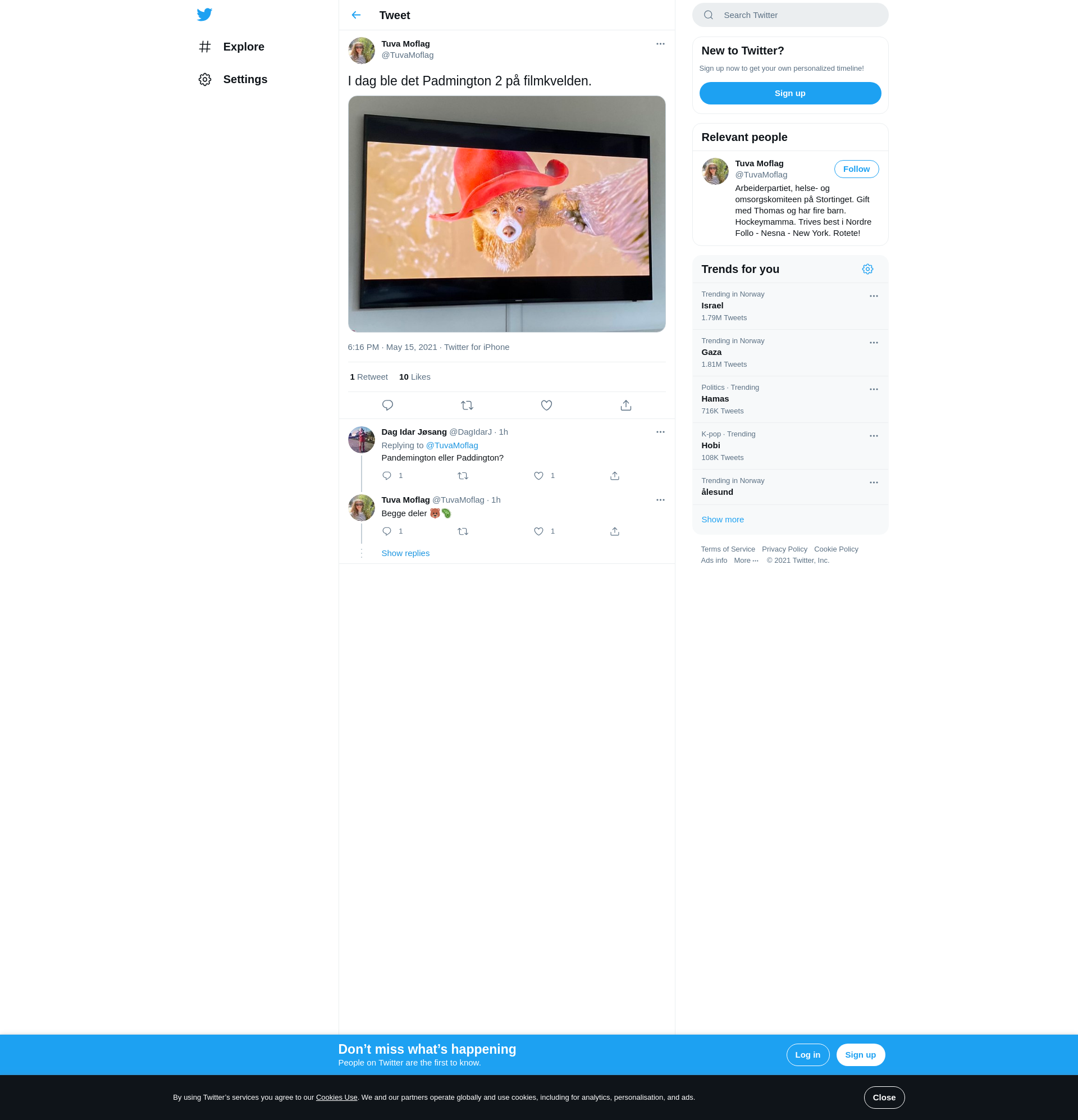This screenshot has height=1120, width=1078.
Task: Reply to the main tweet
Action: (387, 405)
